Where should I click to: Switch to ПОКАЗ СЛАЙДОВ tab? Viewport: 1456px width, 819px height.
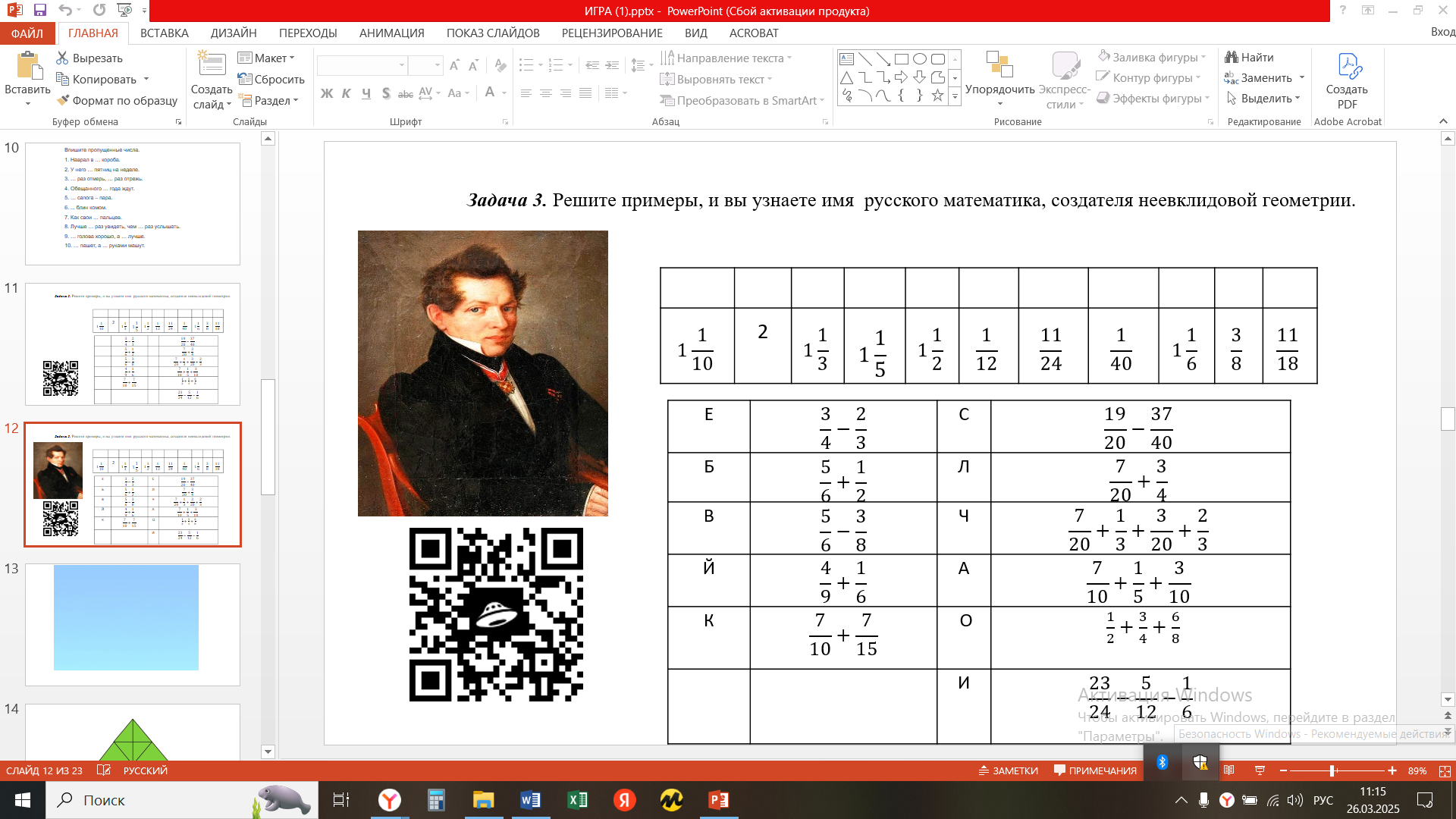pyautogui.click(x=493, y=33)
